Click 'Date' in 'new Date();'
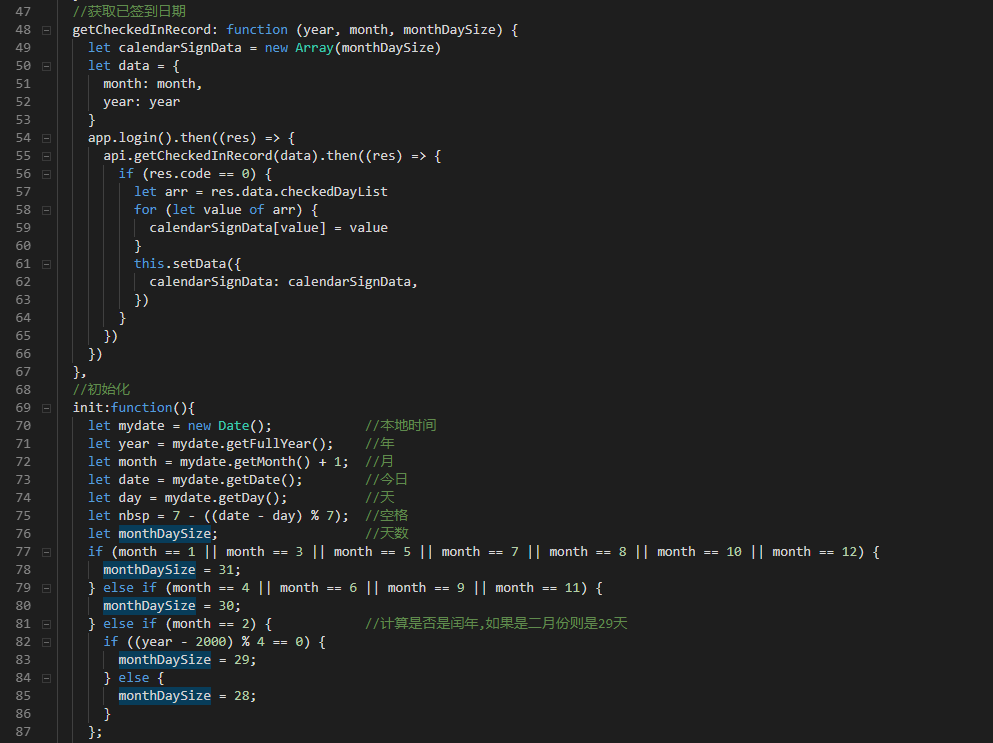This screenshot has height=743, width=993. [x=234, y=426]
